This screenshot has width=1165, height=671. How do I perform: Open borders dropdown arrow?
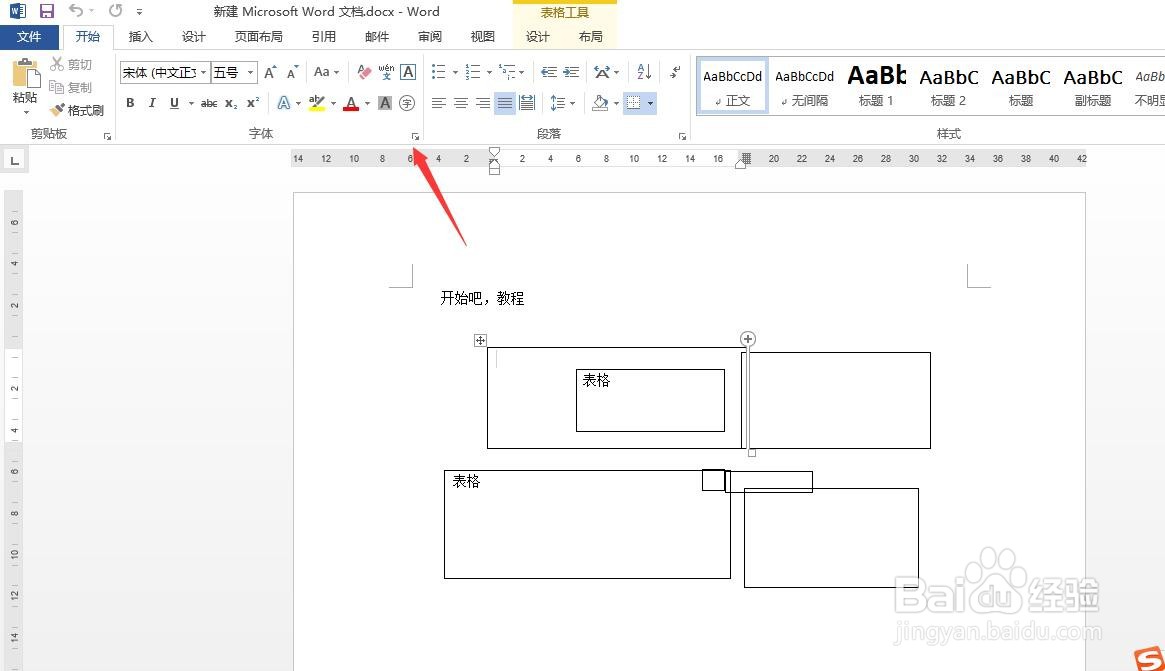coord(650,103)
